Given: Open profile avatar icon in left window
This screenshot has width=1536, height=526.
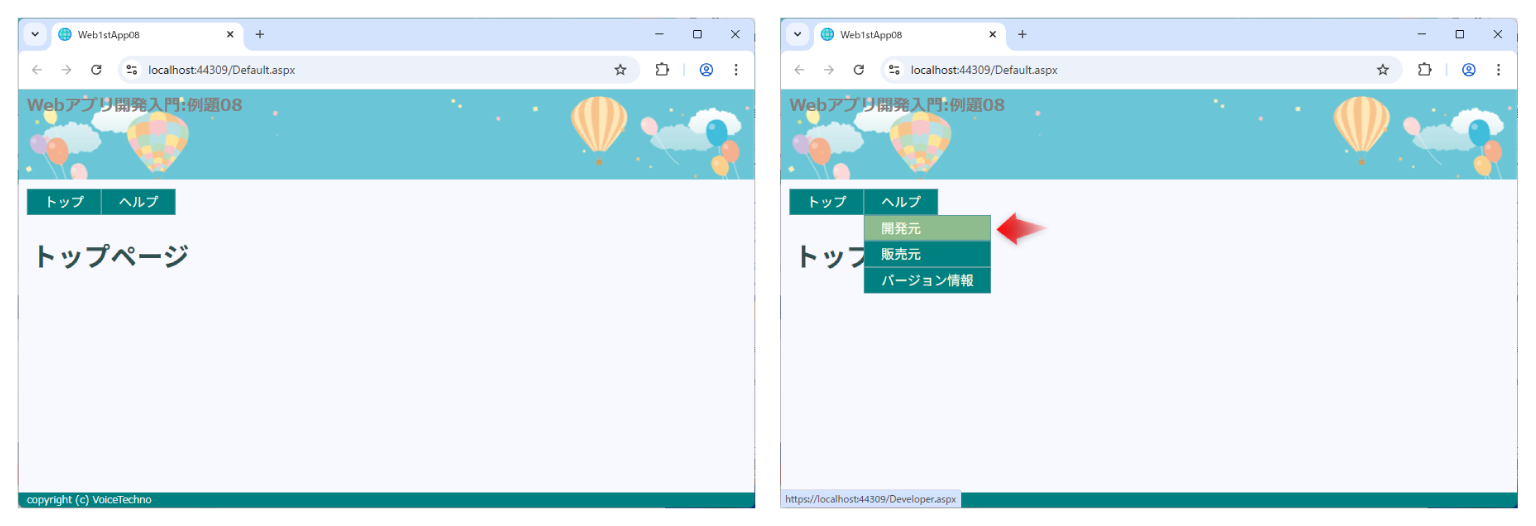Looking at the screenshot, I should [x=706, y=70].
